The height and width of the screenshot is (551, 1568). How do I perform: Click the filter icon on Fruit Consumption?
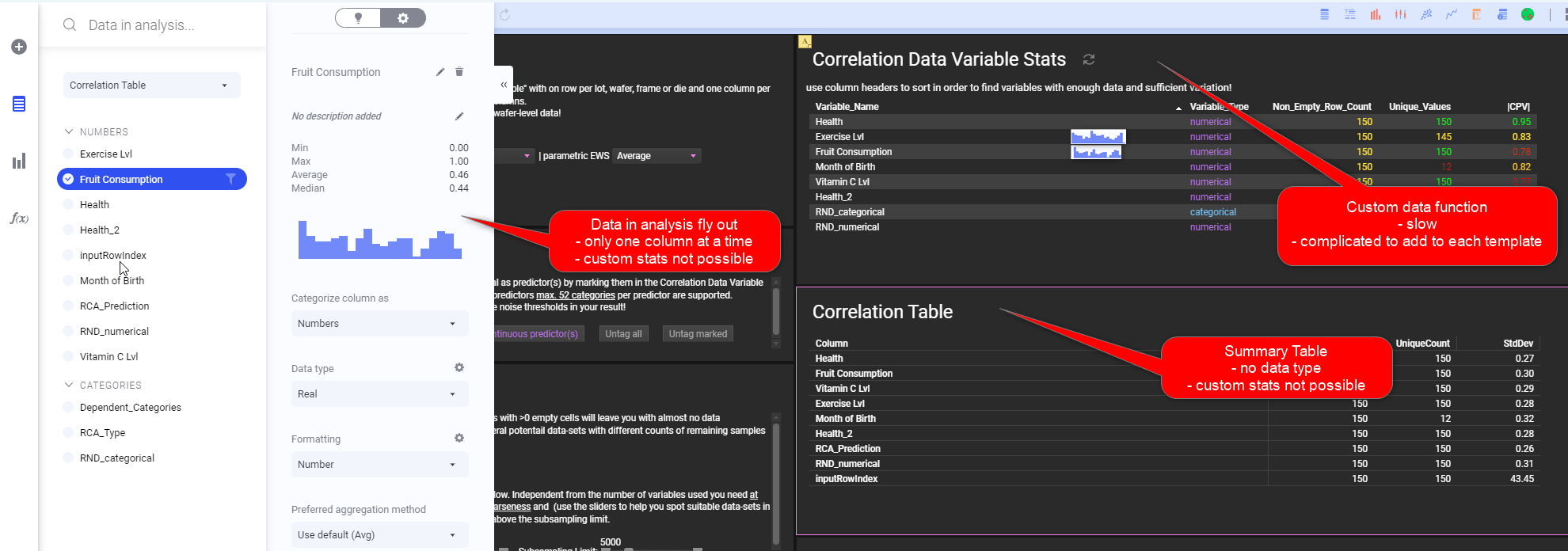(x=230, y=179)
